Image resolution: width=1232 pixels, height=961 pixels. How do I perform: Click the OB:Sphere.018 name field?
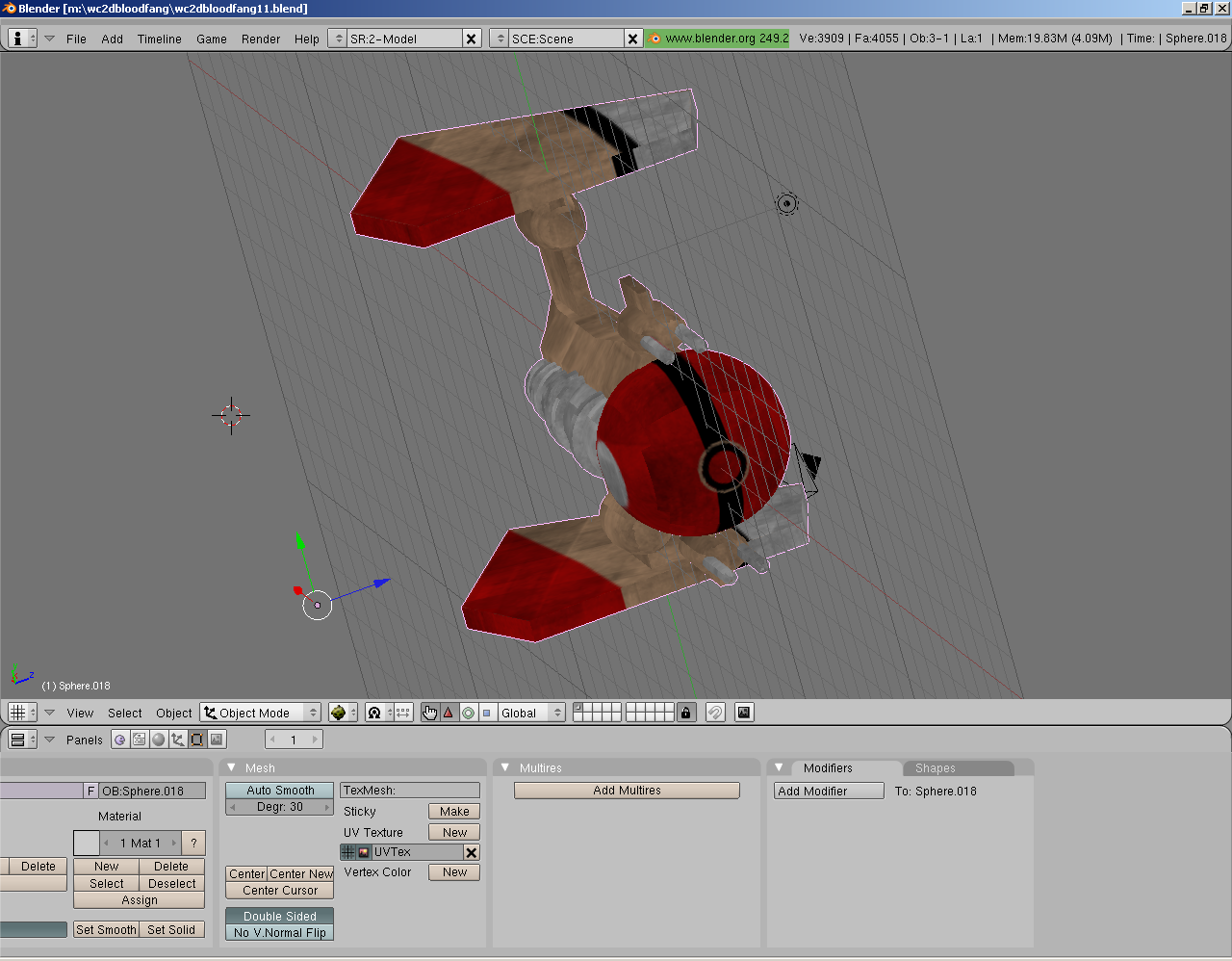pyautogui.click(x=152, y=791)
